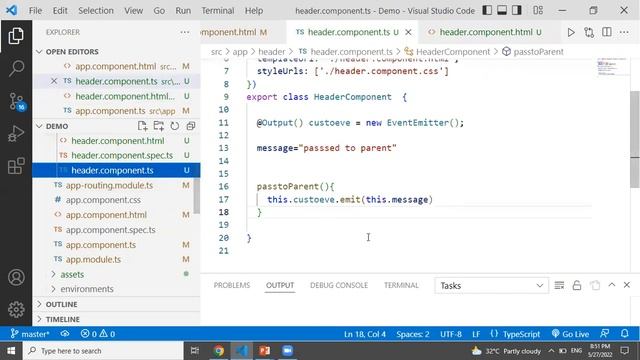Switch to the Debug Console tab
The width and height of the screenshot is (640, 360).
coord(339,285)
